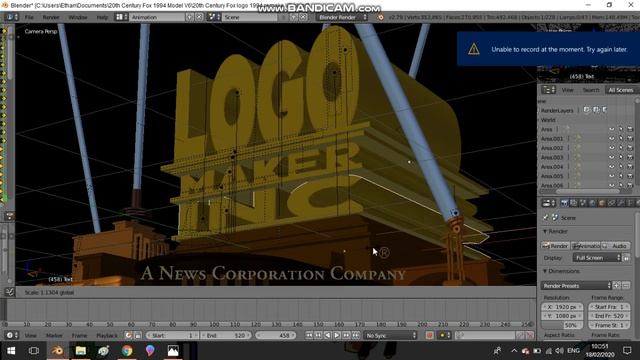
Task: Open Windows Start menu
Action: (x=11, y=351)
